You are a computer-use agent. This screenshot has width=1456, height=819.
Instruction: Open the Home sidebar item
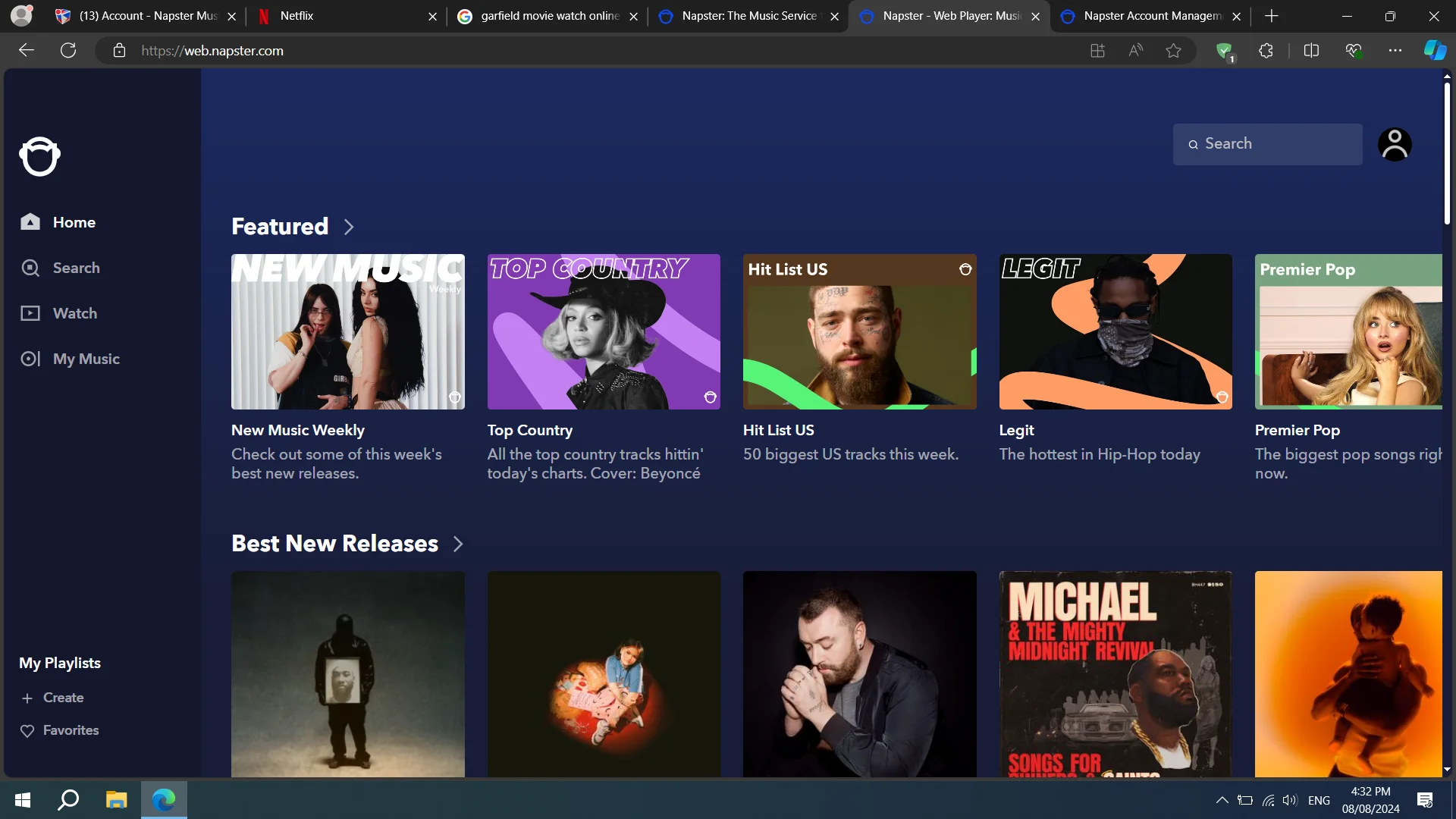click(58, 222)
